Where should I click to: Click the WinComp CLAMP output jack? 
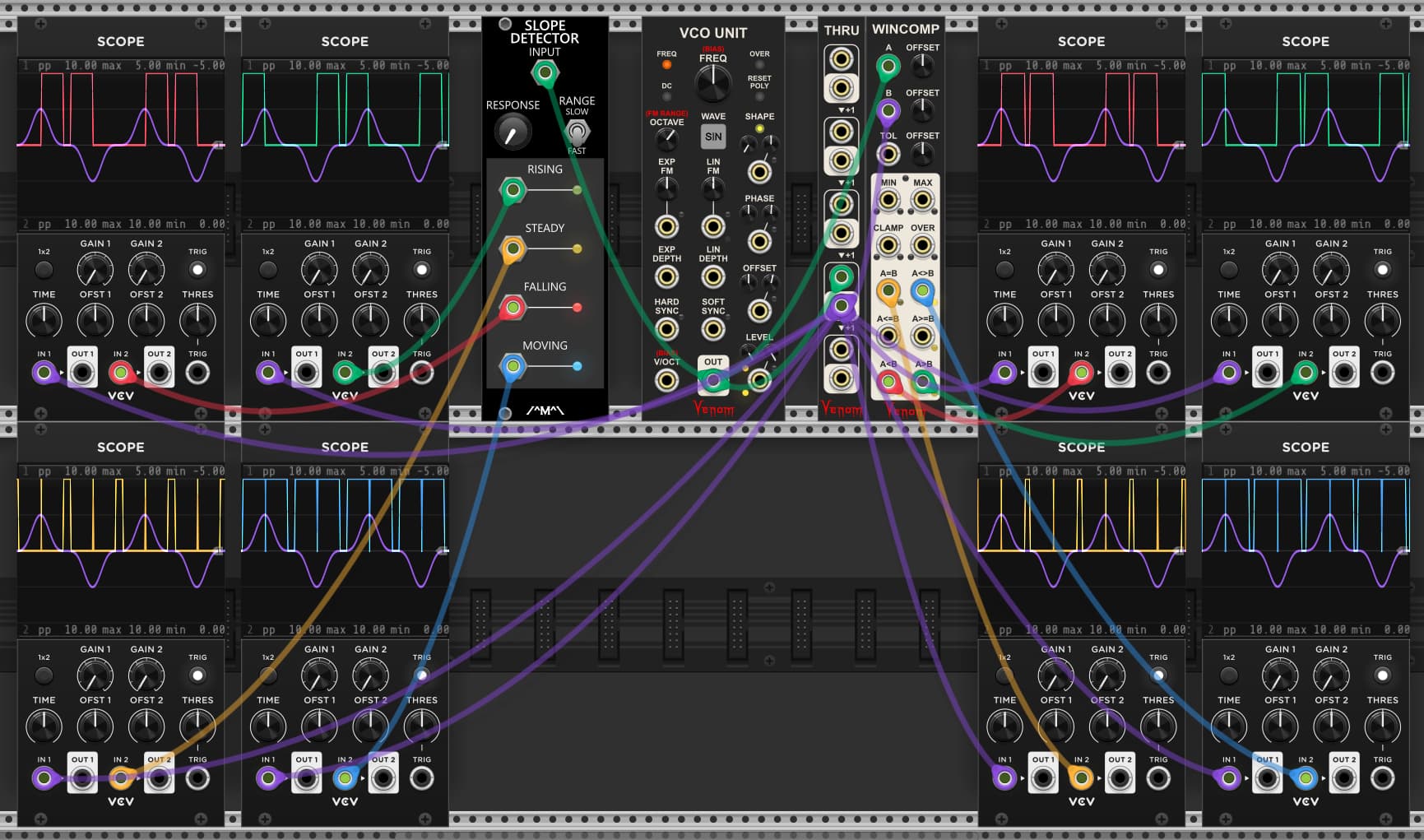888,245
